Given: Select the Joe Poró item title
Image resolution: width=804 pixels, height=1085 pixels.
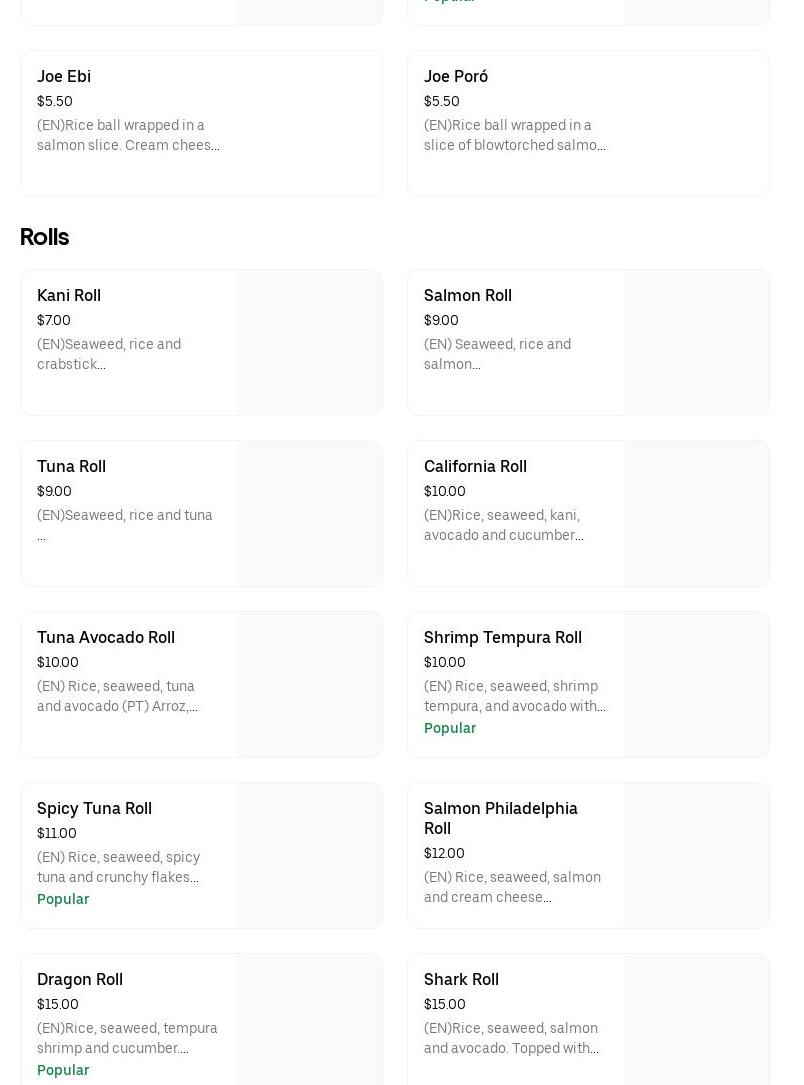Looking at the screenshot, I should click(x=456, y=77).
